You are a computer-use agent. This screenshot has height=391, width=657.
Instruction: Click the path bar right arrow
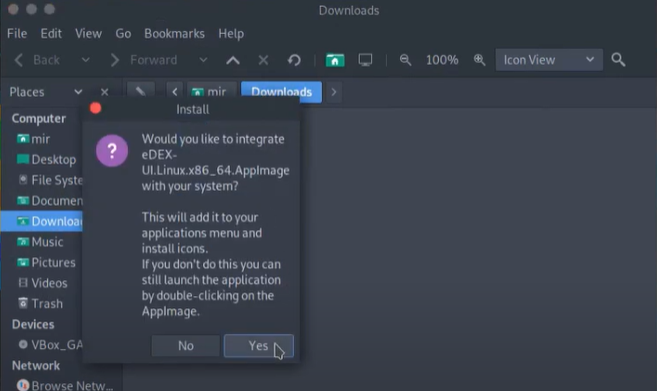pos(334,92)
